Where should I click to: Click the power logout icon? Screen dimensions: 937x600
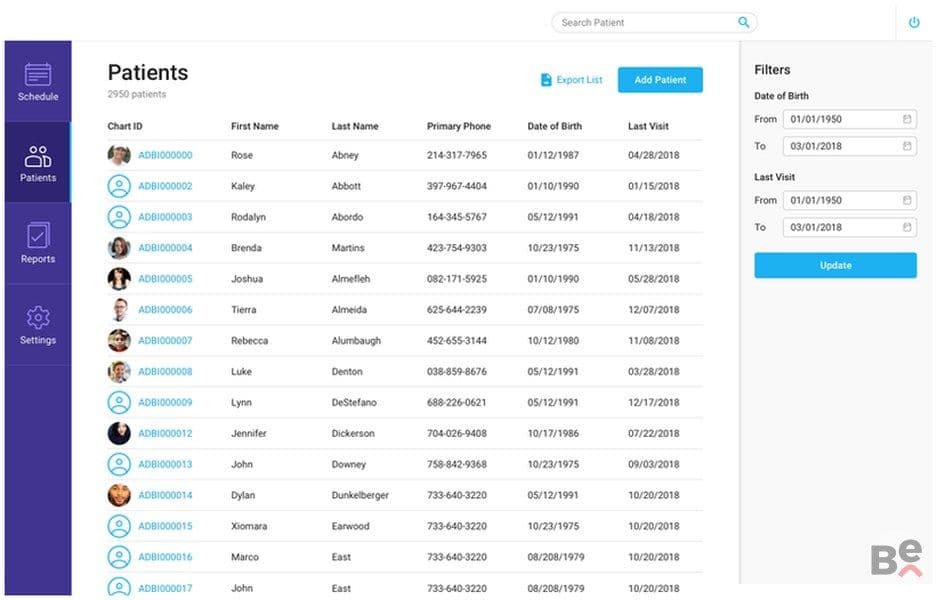point(914,23)
